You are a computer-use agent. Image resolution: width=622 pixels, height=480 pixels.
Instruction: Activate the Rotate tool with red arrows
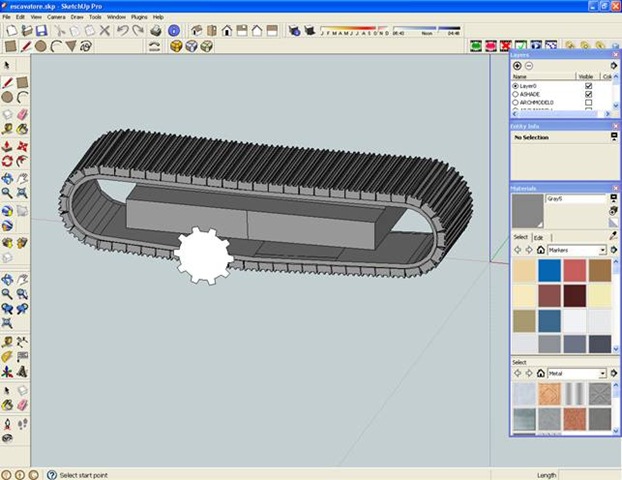click(x=7, y=161)
